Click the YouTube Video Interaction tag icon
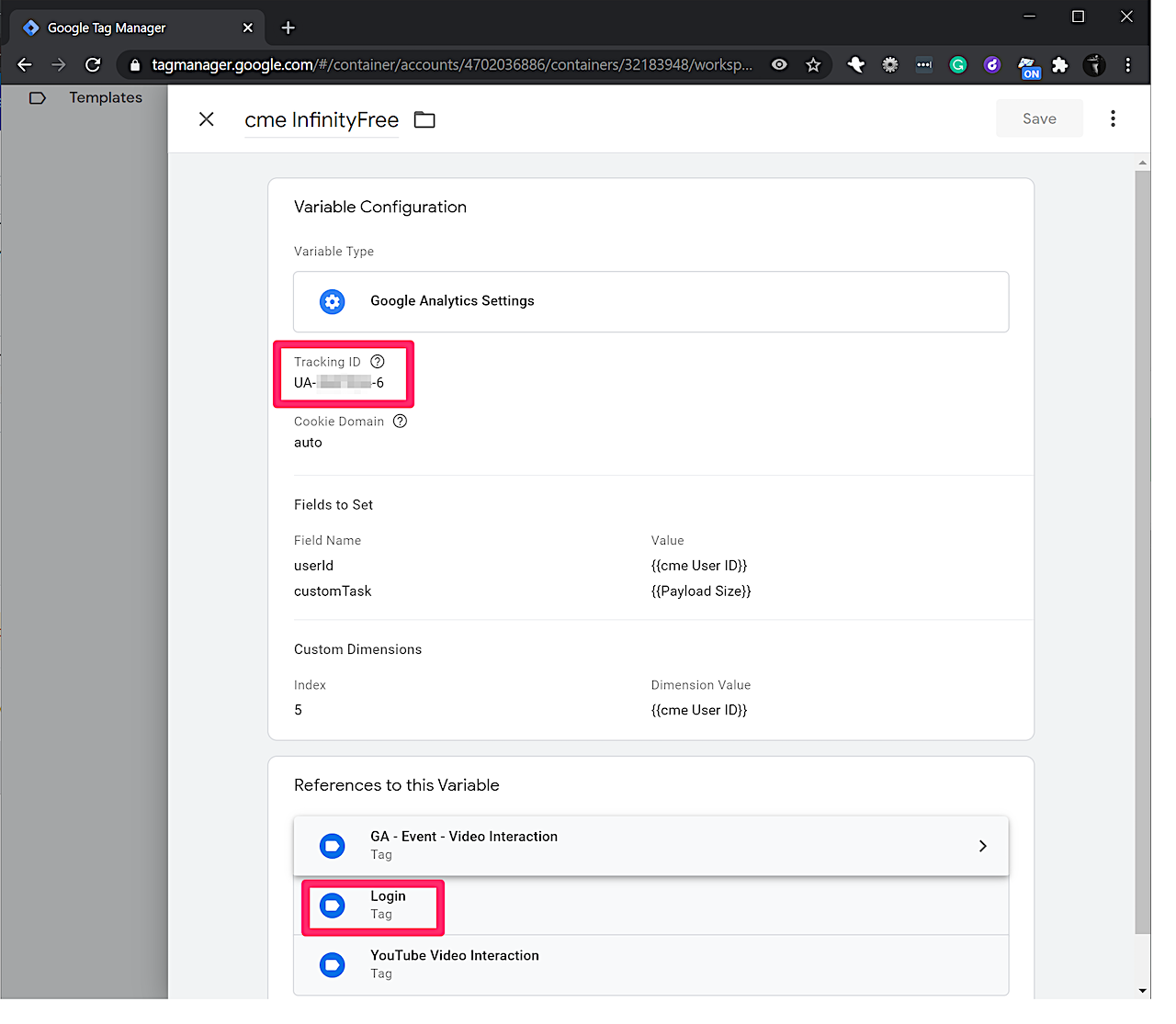The height and width of the screenshot is (1024, 1176). coord(333,965)
